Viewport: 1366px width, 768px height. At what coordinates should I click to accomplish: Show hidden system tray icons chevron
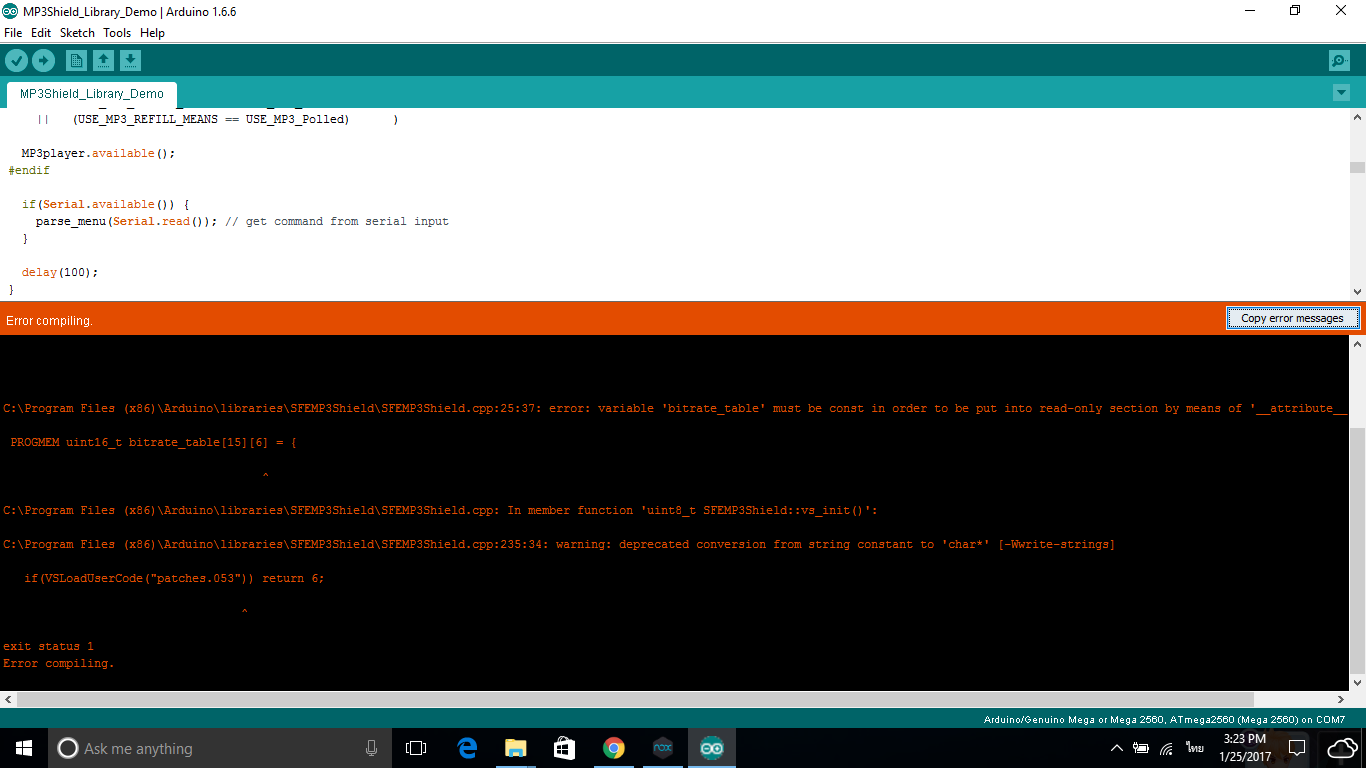pos(1117,748)
